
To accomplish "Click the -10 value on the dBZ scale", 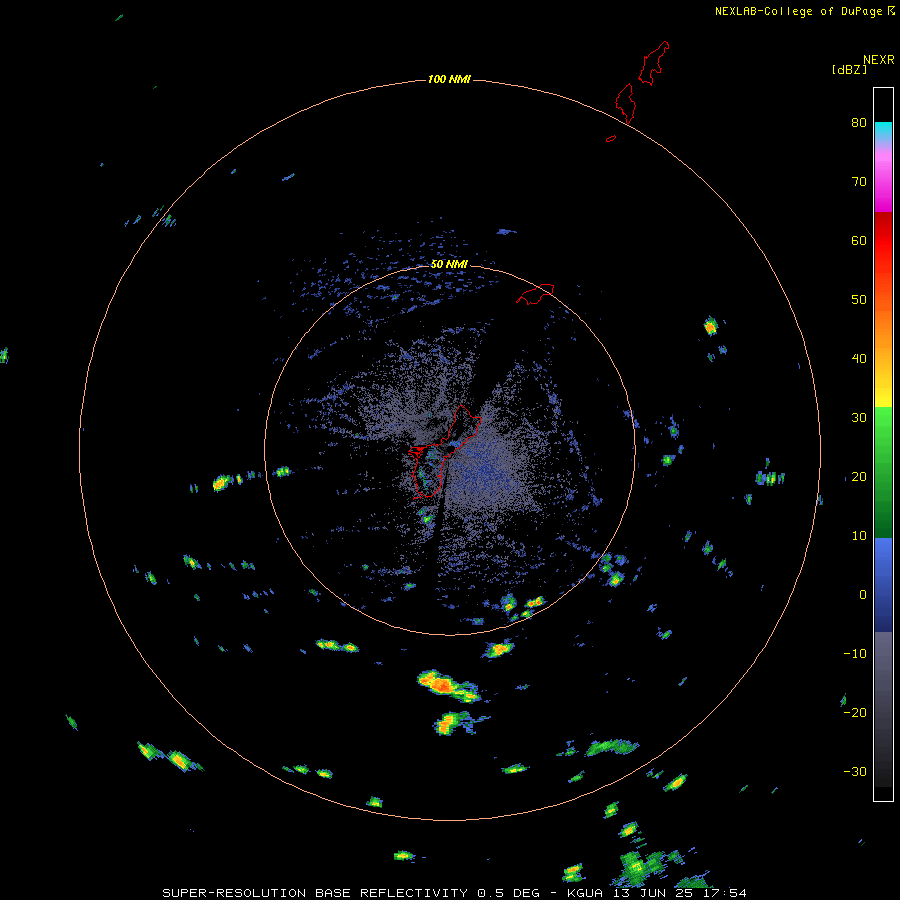I will tap(855, 653).
